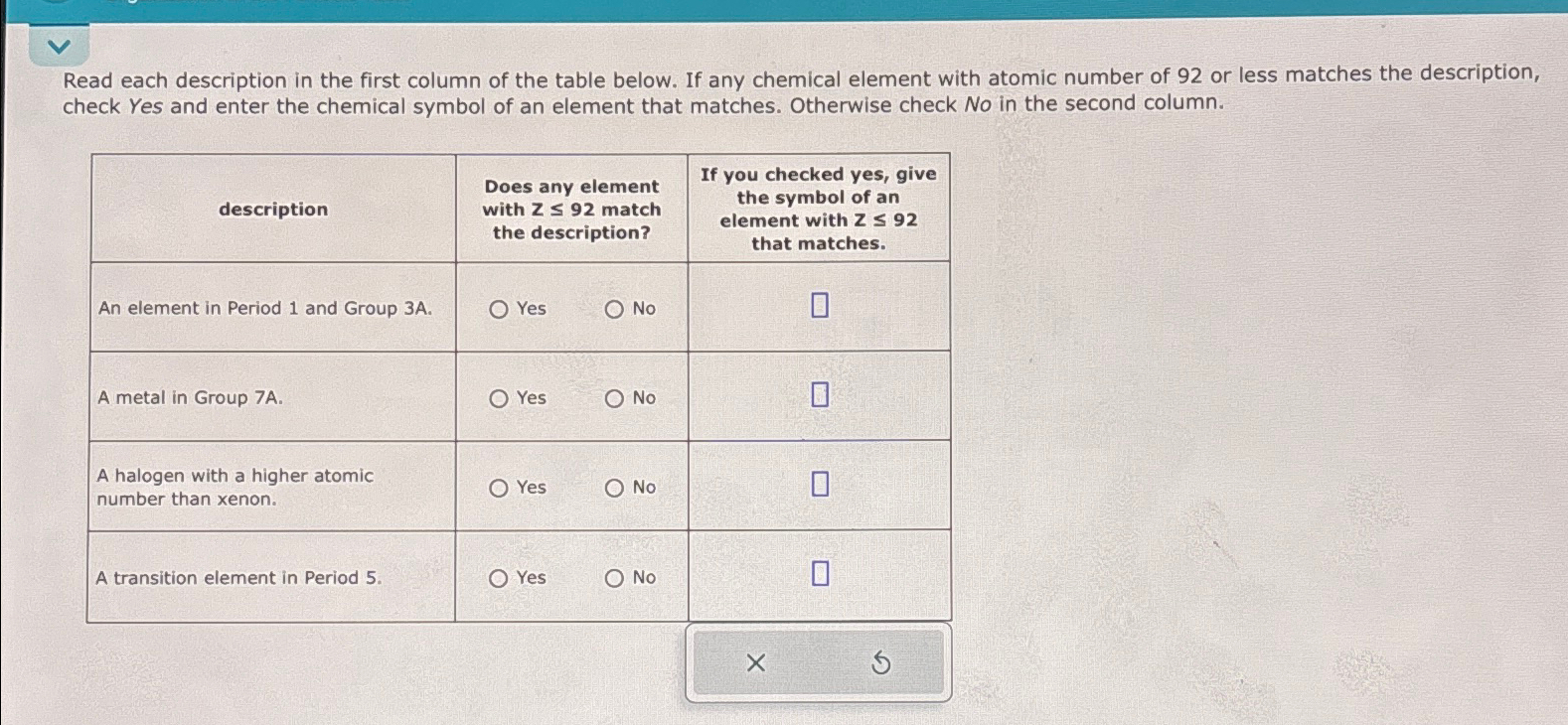Image resolution: width=1568 pixels, height=725 pixels.
Task: Click the undo arrow icon to reset the table
Action: (880, 662)
